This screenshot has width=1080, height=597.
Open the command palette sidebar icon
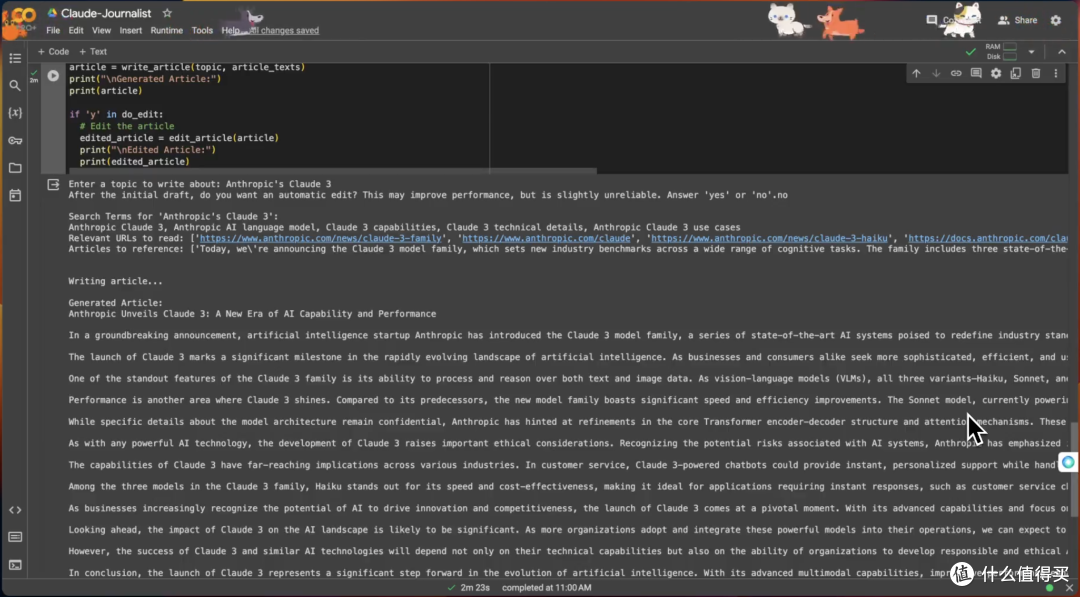[15, 537]
